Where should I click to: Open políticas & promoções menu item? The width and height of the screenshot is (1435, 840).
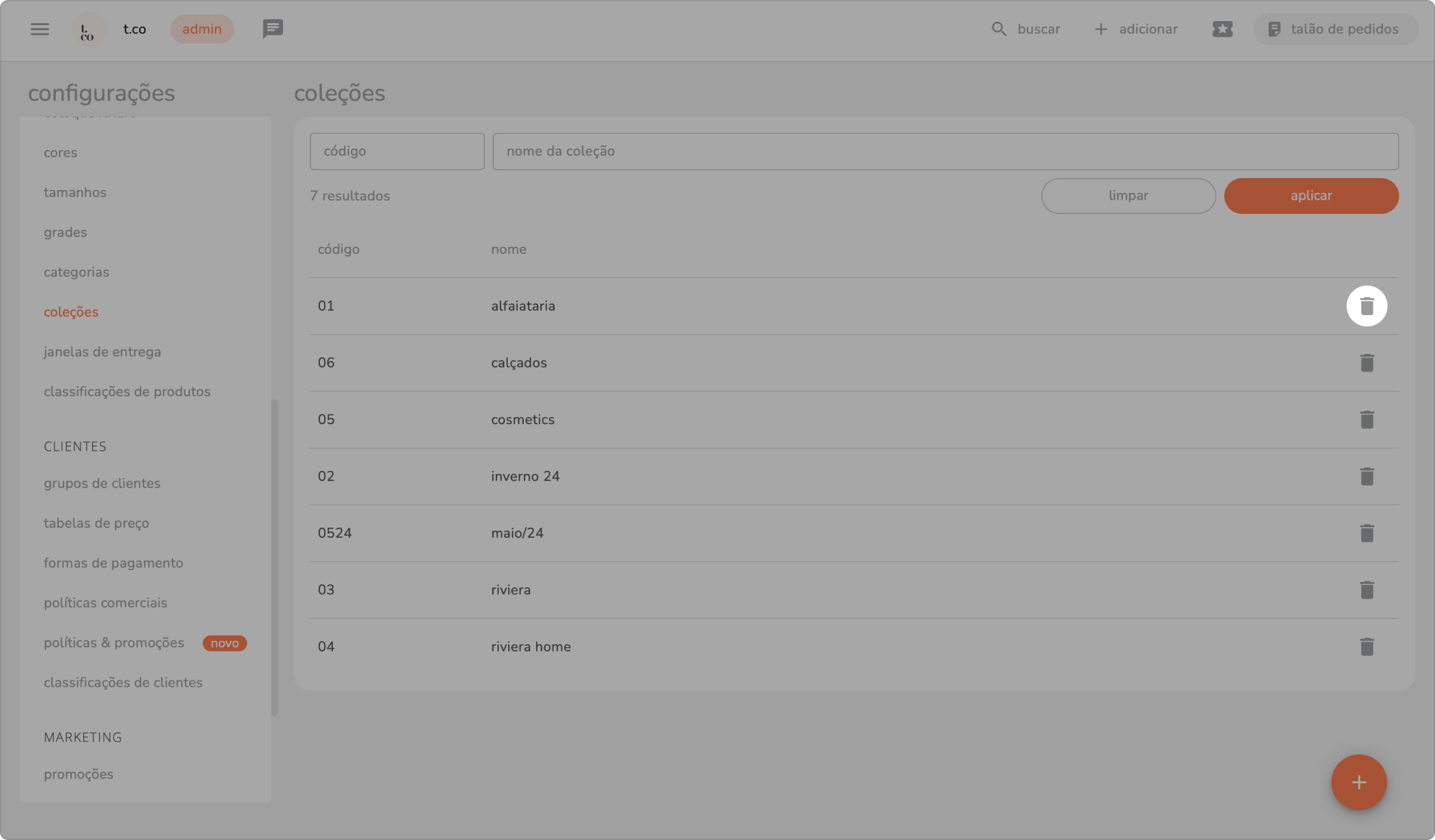pos(114,643)
